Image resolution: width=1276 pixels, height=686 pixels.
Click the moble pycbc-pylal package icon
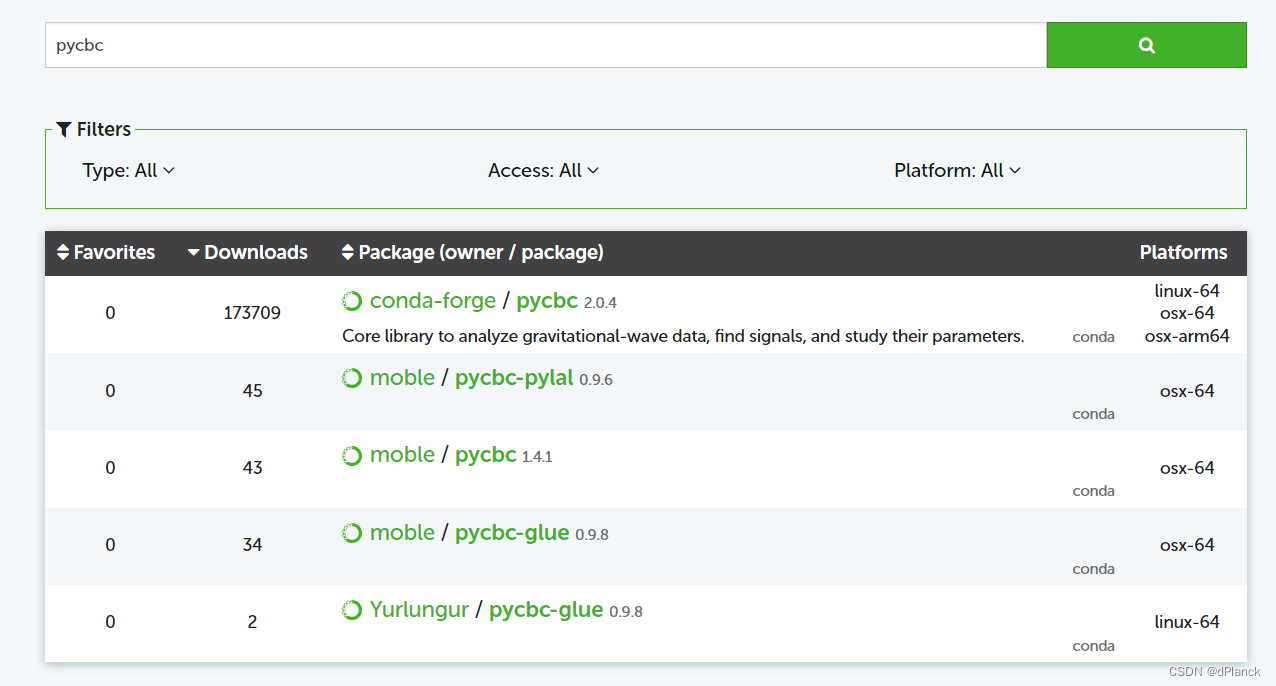[352, 378]
